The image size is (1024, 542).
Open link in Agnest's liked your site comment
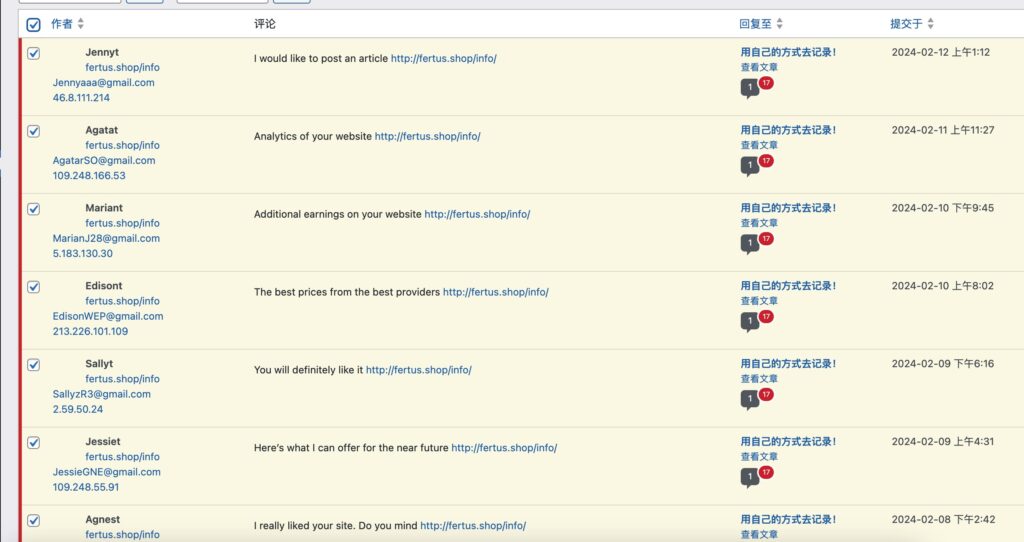[x=473, y=525]
